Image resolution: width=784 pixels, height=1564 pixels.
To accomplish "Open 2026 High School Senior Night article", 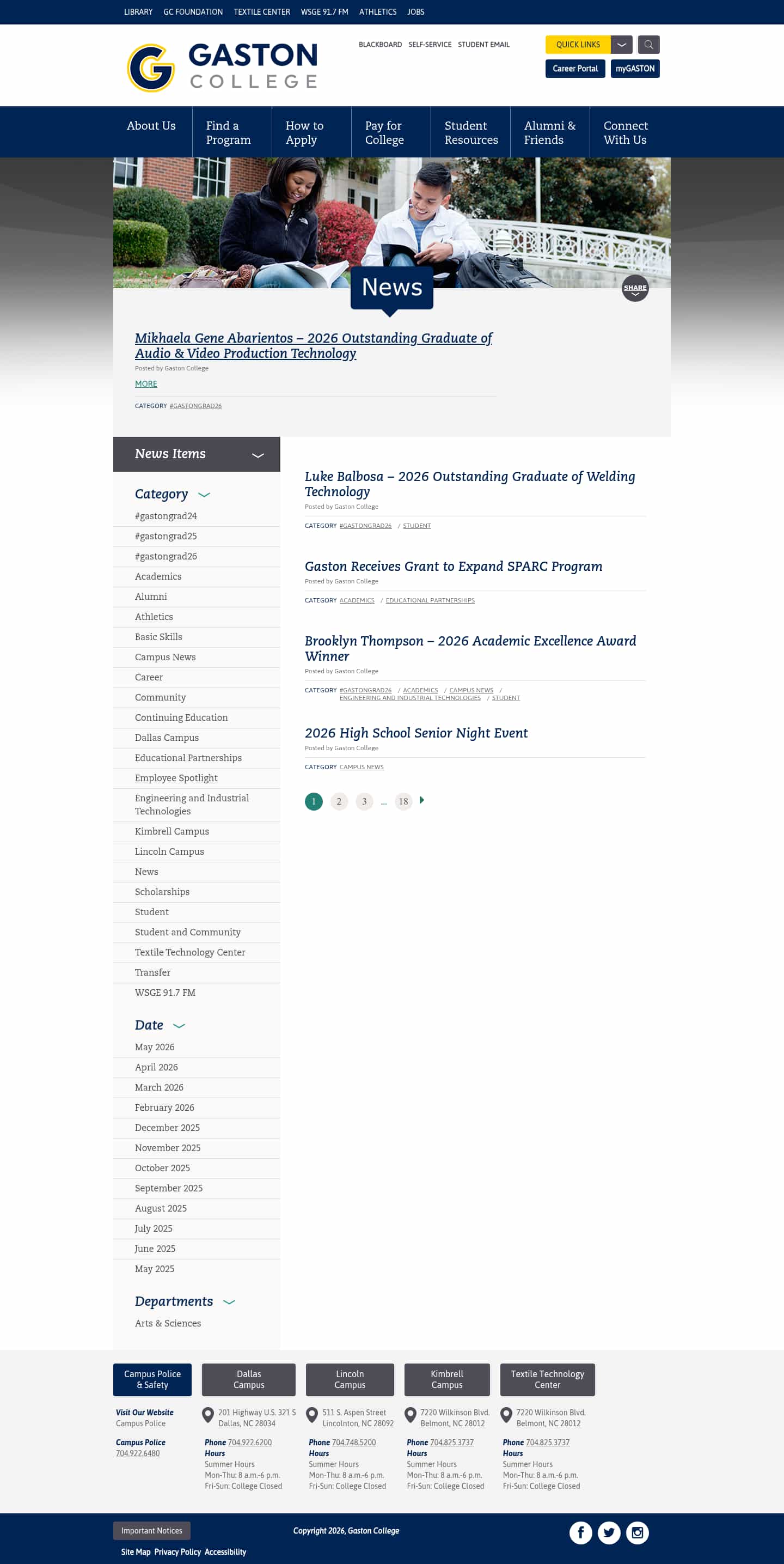I will click(415, 733).
